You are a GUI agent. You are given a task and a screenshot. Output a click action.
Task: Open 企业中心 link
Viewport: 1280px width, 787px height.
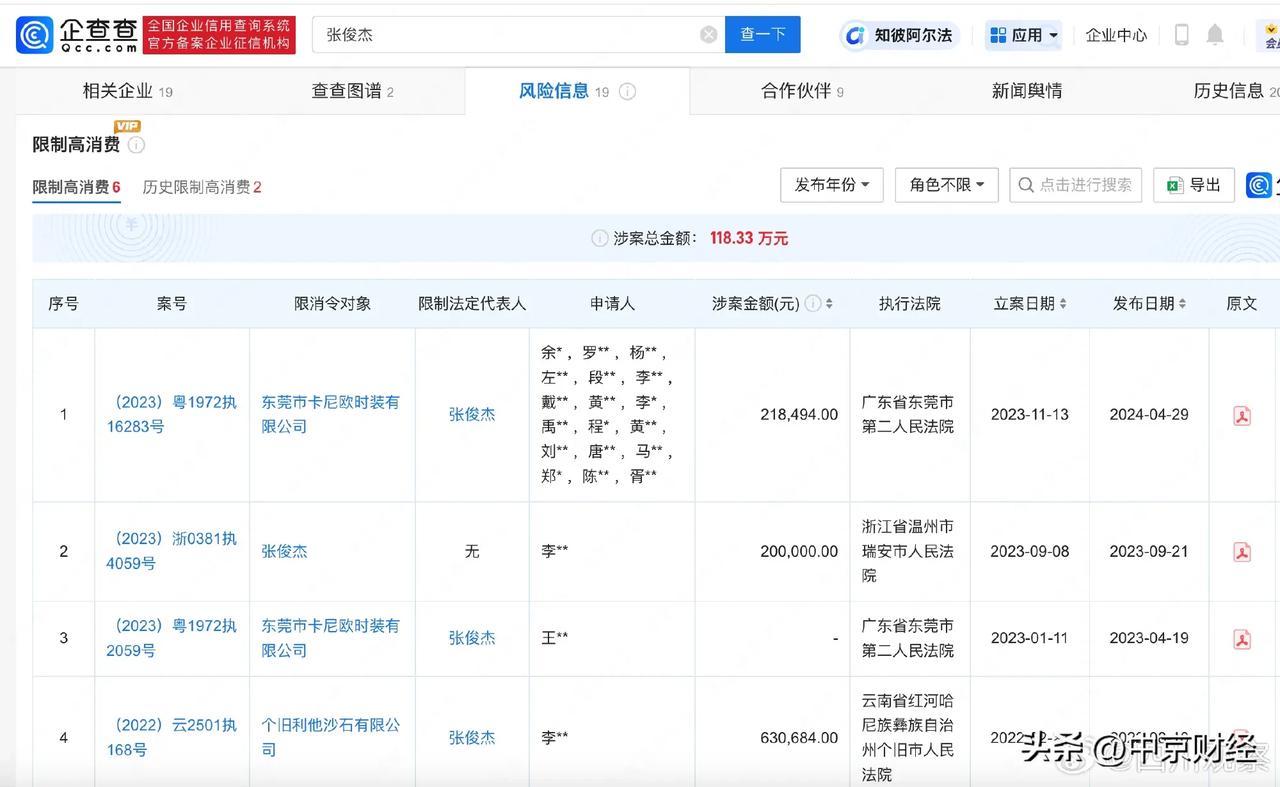(1116, 35)
